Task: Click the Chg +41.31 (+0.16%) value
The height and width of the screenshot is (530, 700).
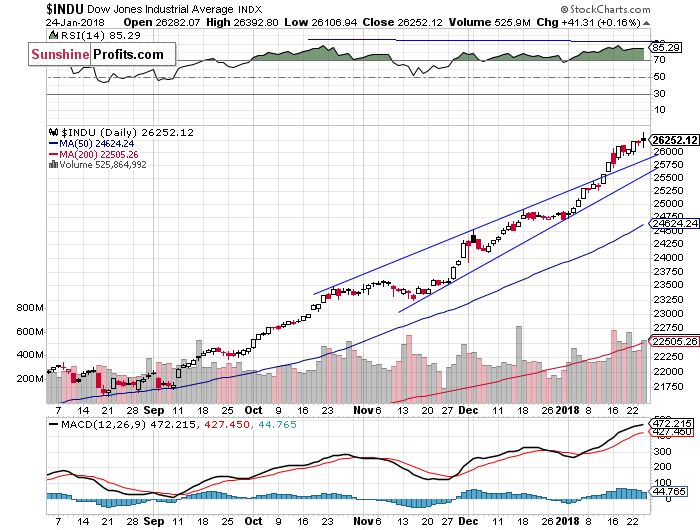Action: 589,22
